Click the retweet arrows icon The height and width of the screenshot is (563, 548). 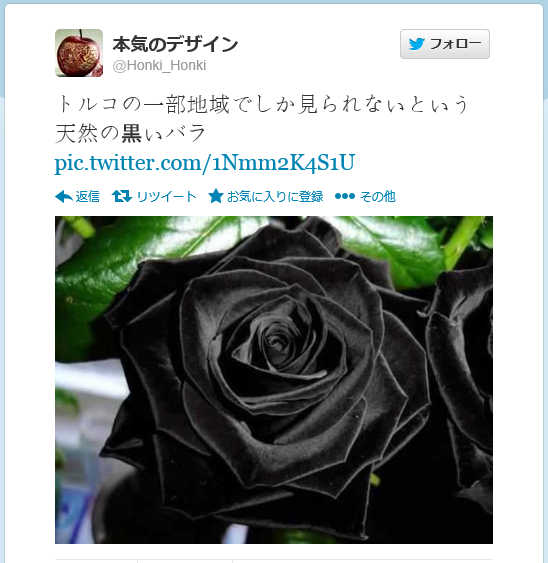[122, 196]
